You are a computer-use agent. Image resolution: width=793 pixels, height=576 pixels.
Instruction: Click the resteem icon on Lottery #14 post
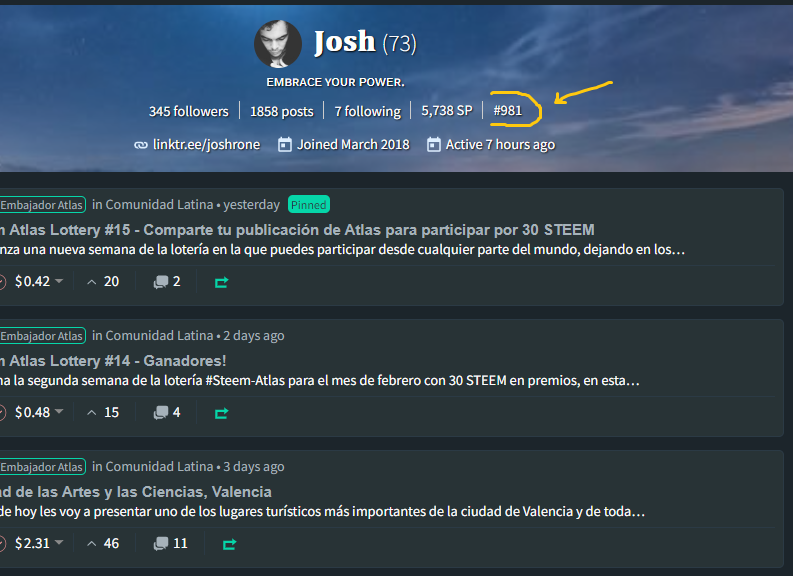point(222,413)
